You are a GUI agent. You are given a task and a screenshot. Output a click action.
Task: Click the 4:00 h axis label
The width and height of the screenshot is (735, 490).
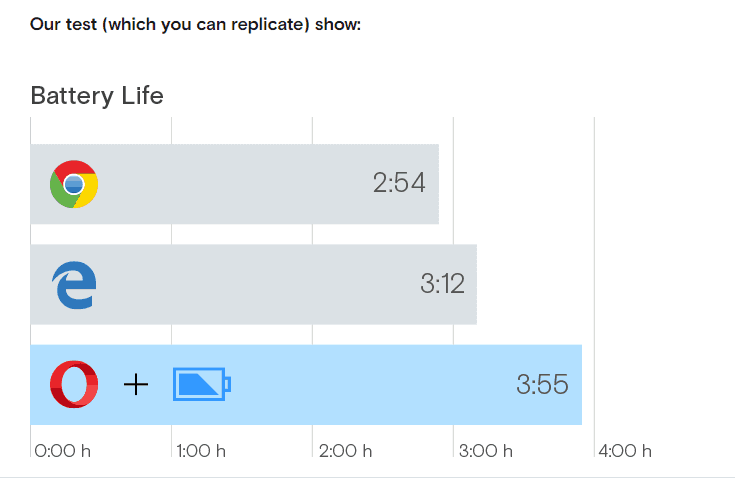[x=625, y=451]
